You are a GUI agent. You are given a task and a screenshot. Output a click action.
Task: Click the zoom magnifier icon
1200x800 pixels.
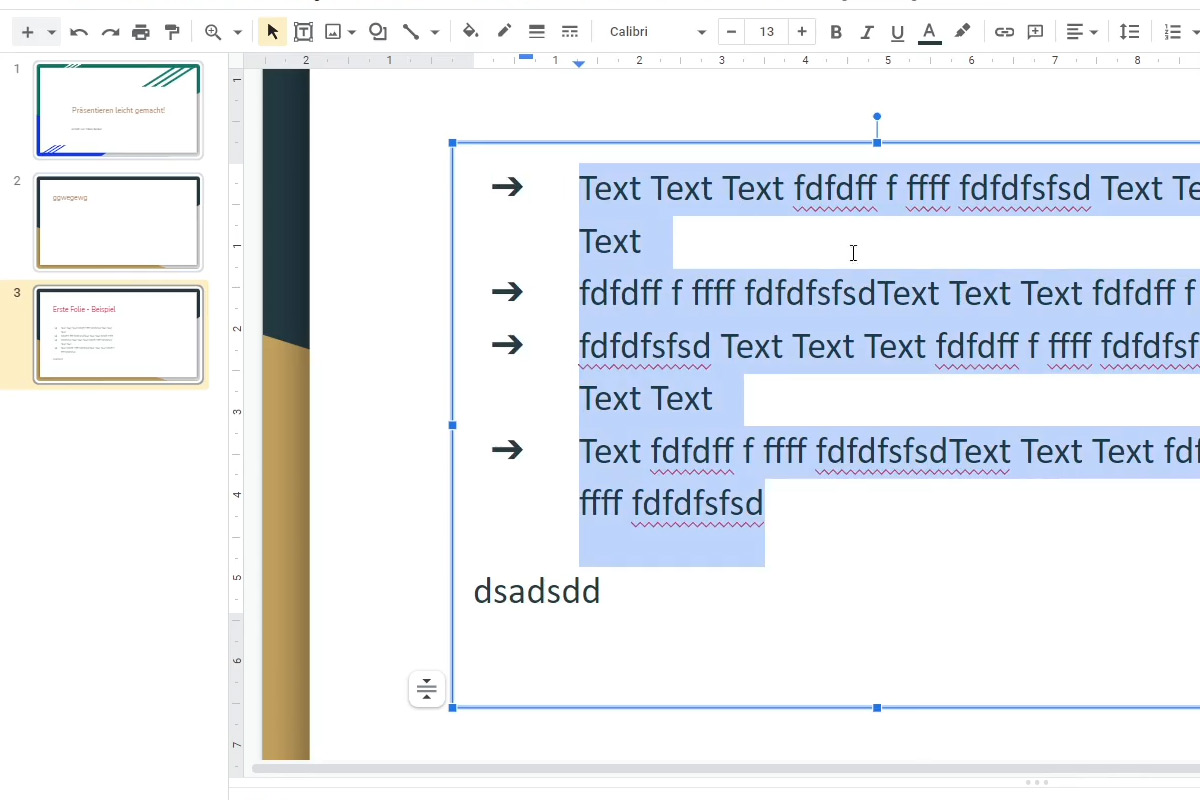tap(213, 32)
